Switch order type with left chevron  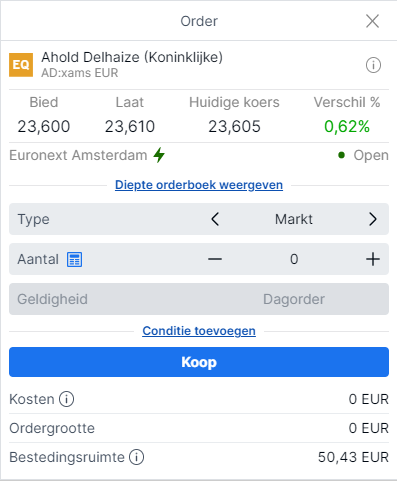pyautogui.click(x=215, y=219)
